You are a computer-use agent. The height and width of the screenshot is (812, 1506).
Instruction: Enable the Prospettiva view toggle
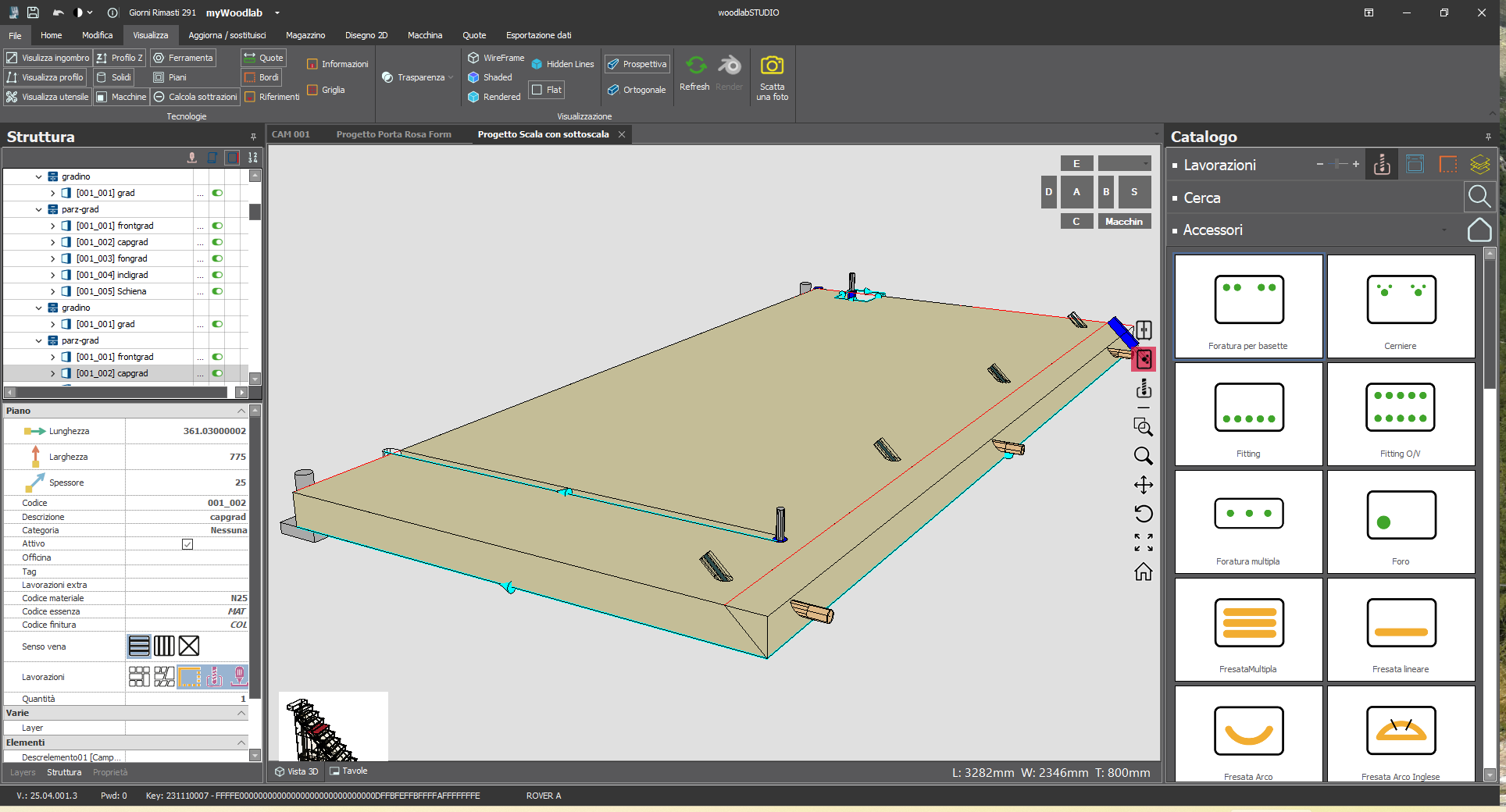pos(637,63)
